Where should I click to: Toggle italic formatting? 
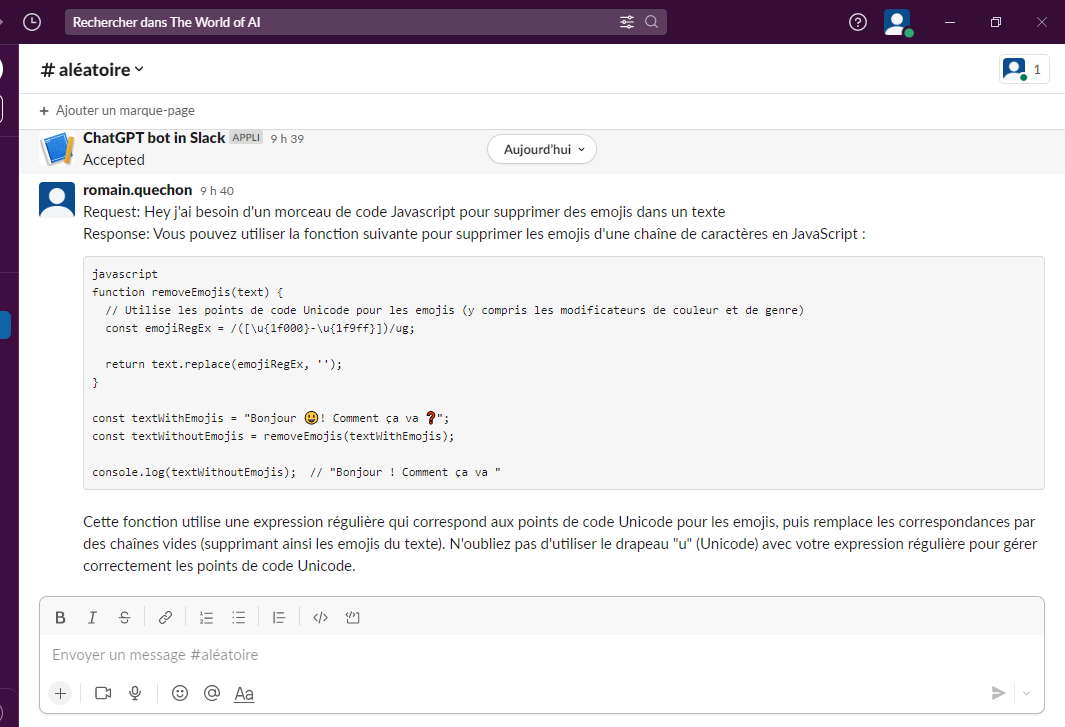92,617
